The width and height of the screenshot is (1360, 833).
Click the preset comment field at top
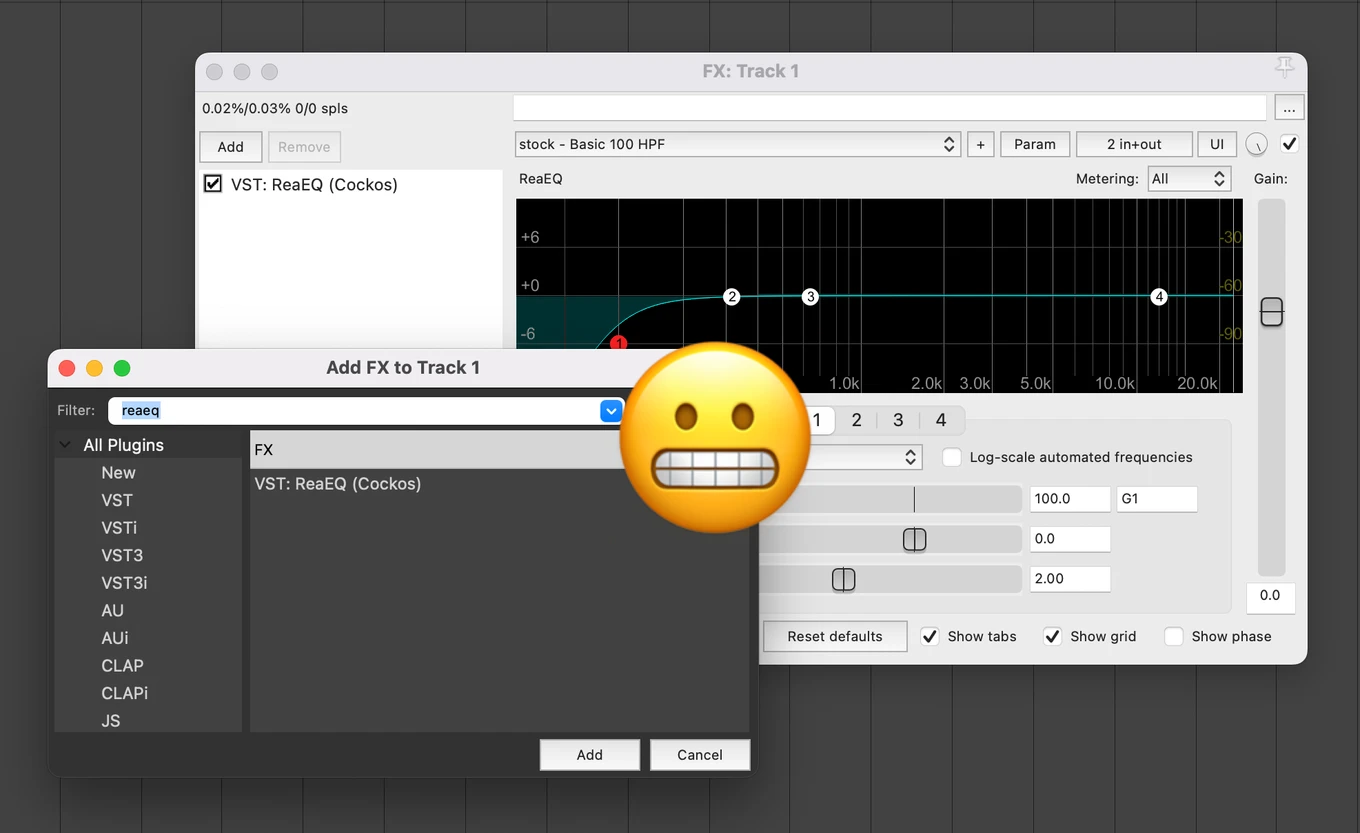889,108
